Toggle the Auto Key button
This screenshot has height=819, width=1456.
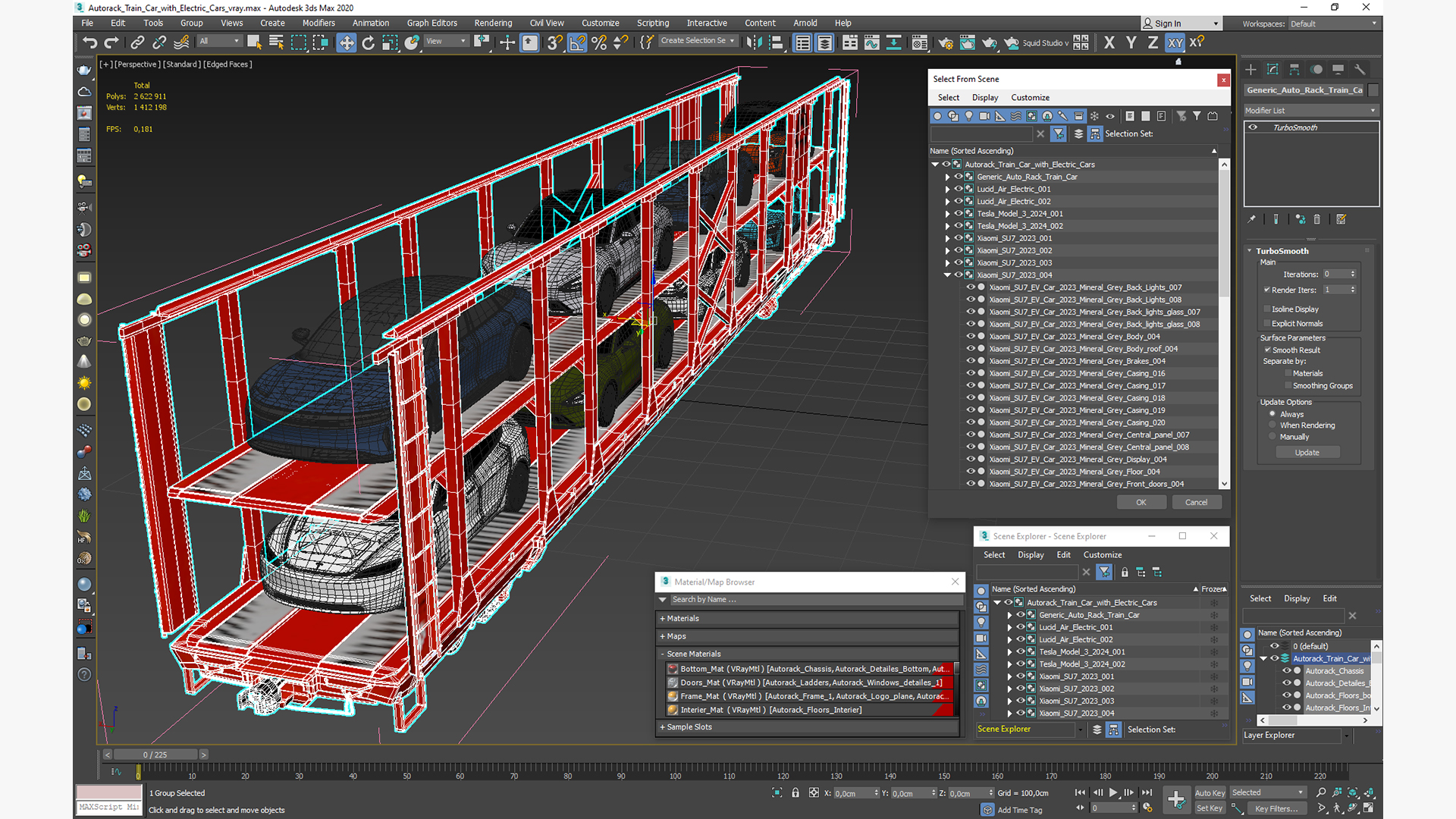1210,792
